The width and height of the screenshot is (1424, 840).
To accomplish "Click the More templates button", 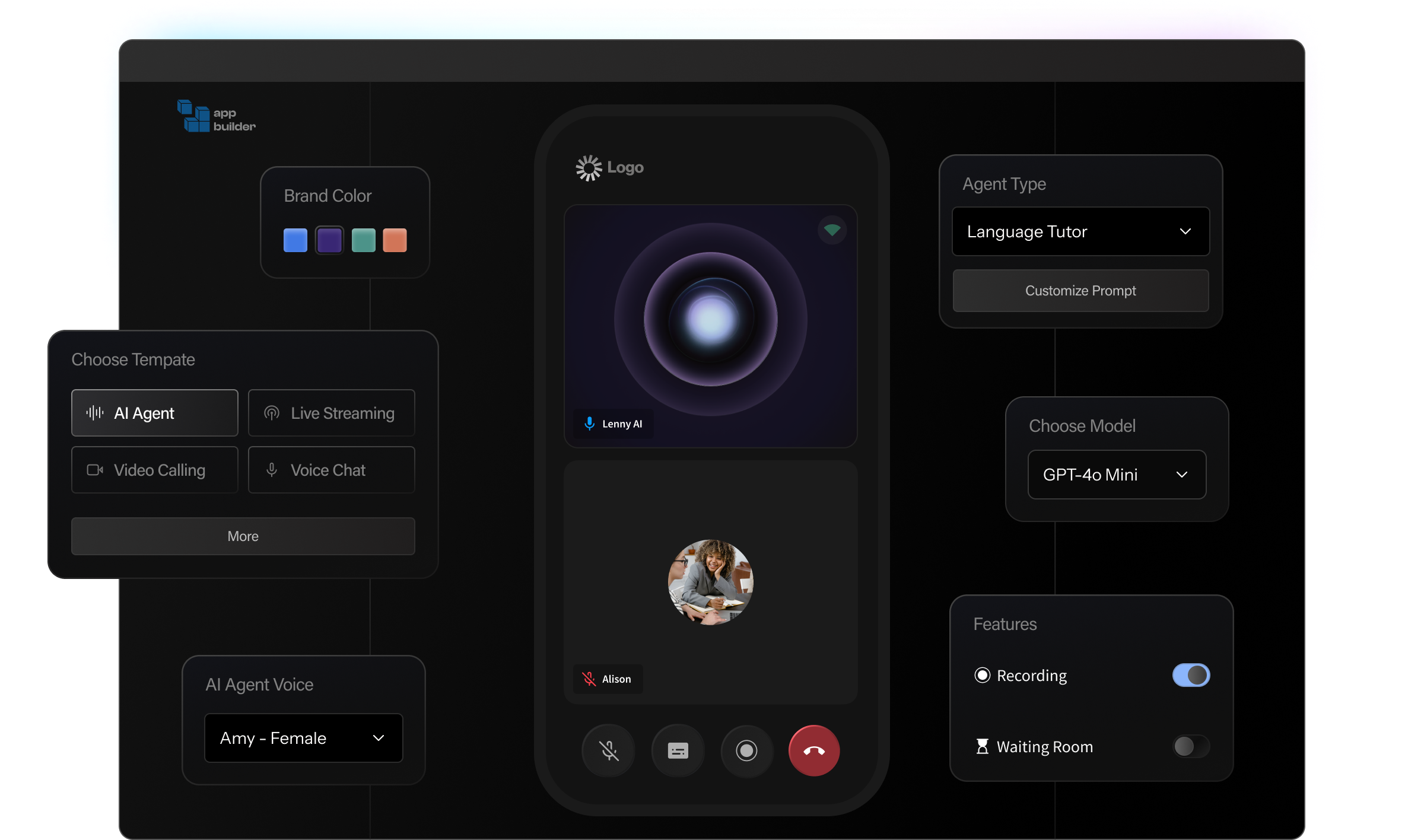I will (x=243, y=536).
